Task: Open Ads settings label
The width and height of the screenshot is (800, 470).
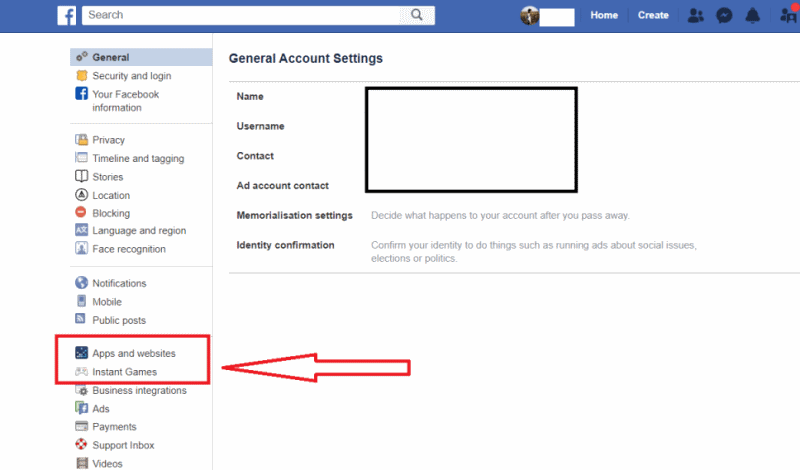Action: [x=101, y=409]
